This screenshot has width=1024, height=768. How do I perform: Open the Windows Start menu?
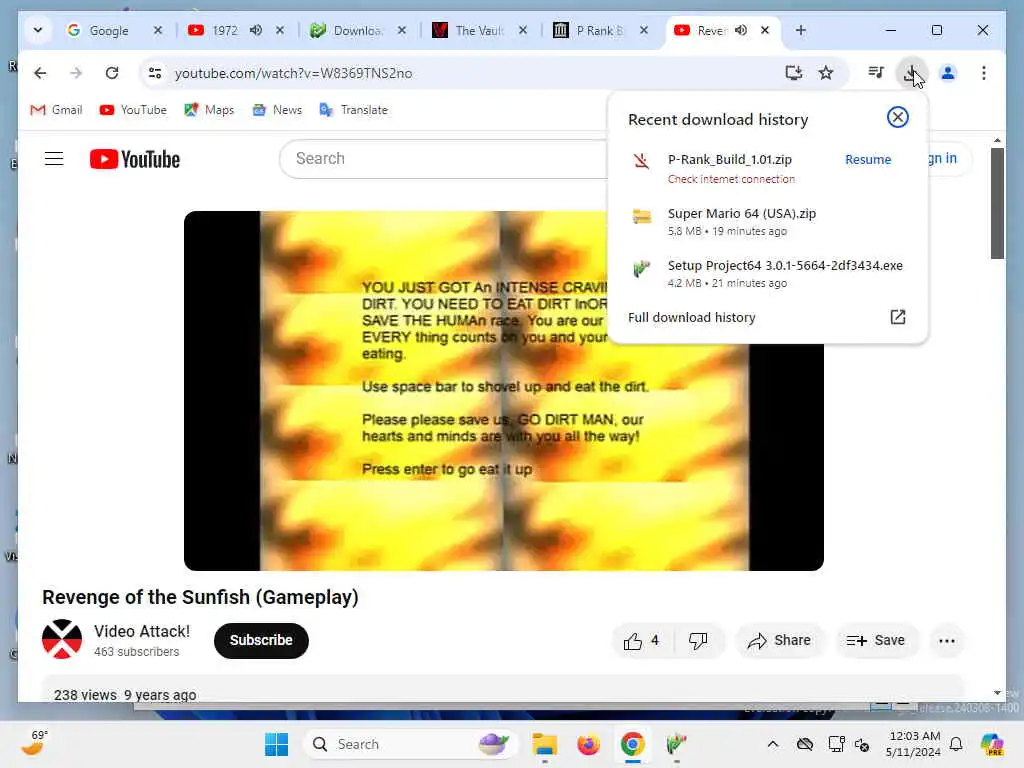(276, 744)
